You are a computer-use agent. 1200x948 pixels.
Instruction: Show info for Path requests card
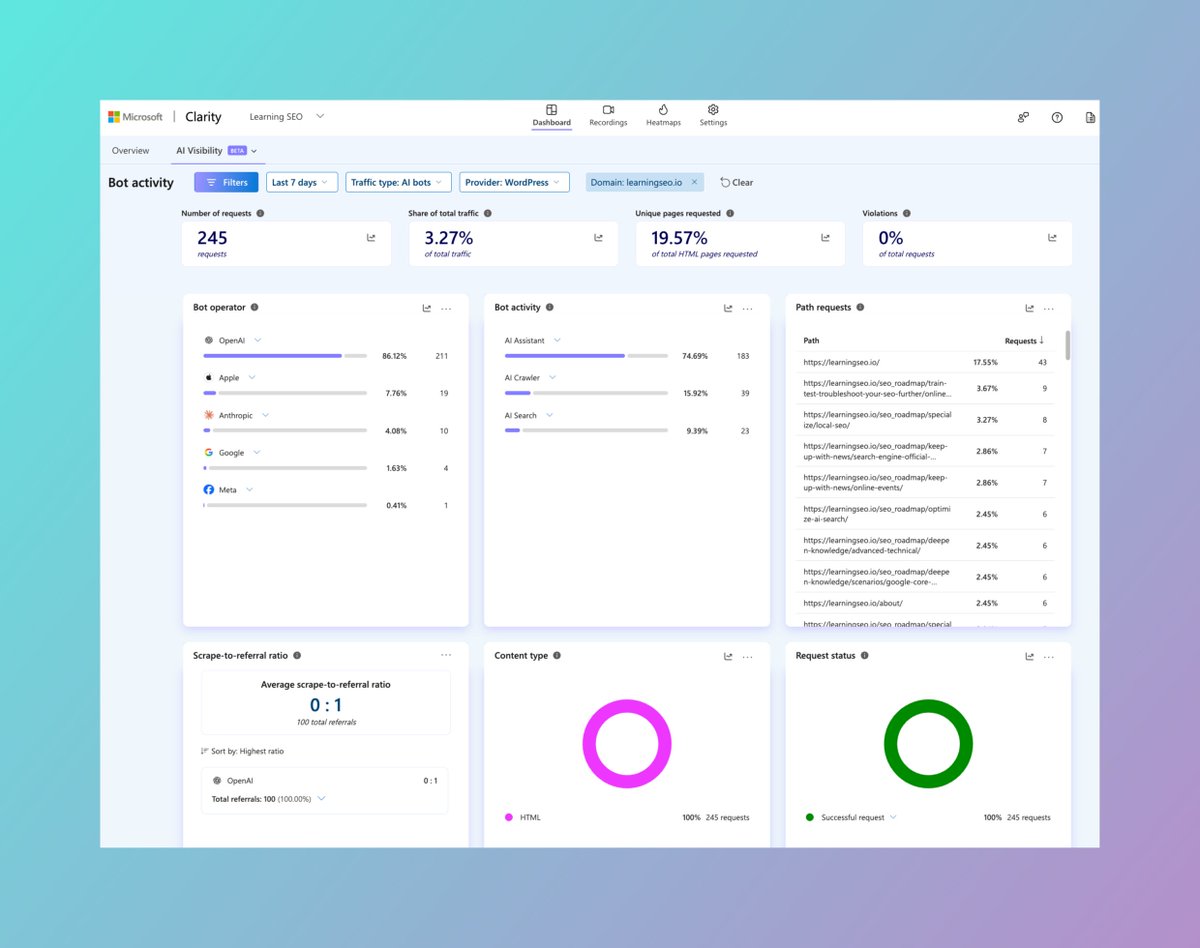pyautogui.click(x=860, y=307)
